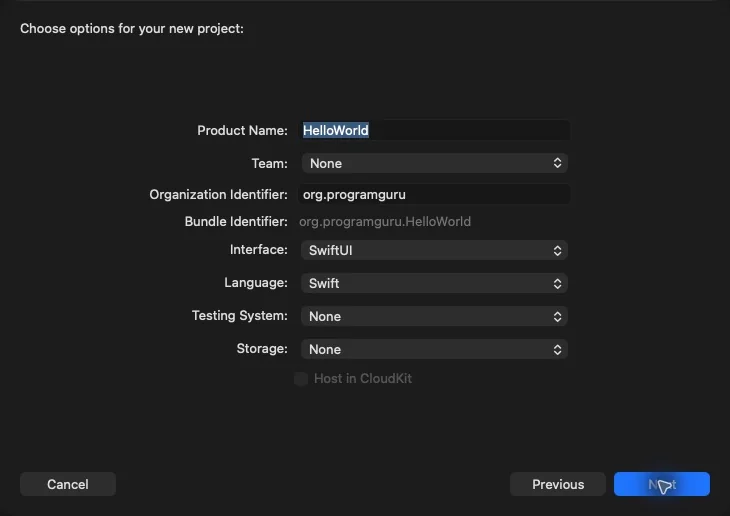The image size is (730, 516).
Task: Open the Testing System dropdown
Action: pyautogui.click(x=434, y=317)
